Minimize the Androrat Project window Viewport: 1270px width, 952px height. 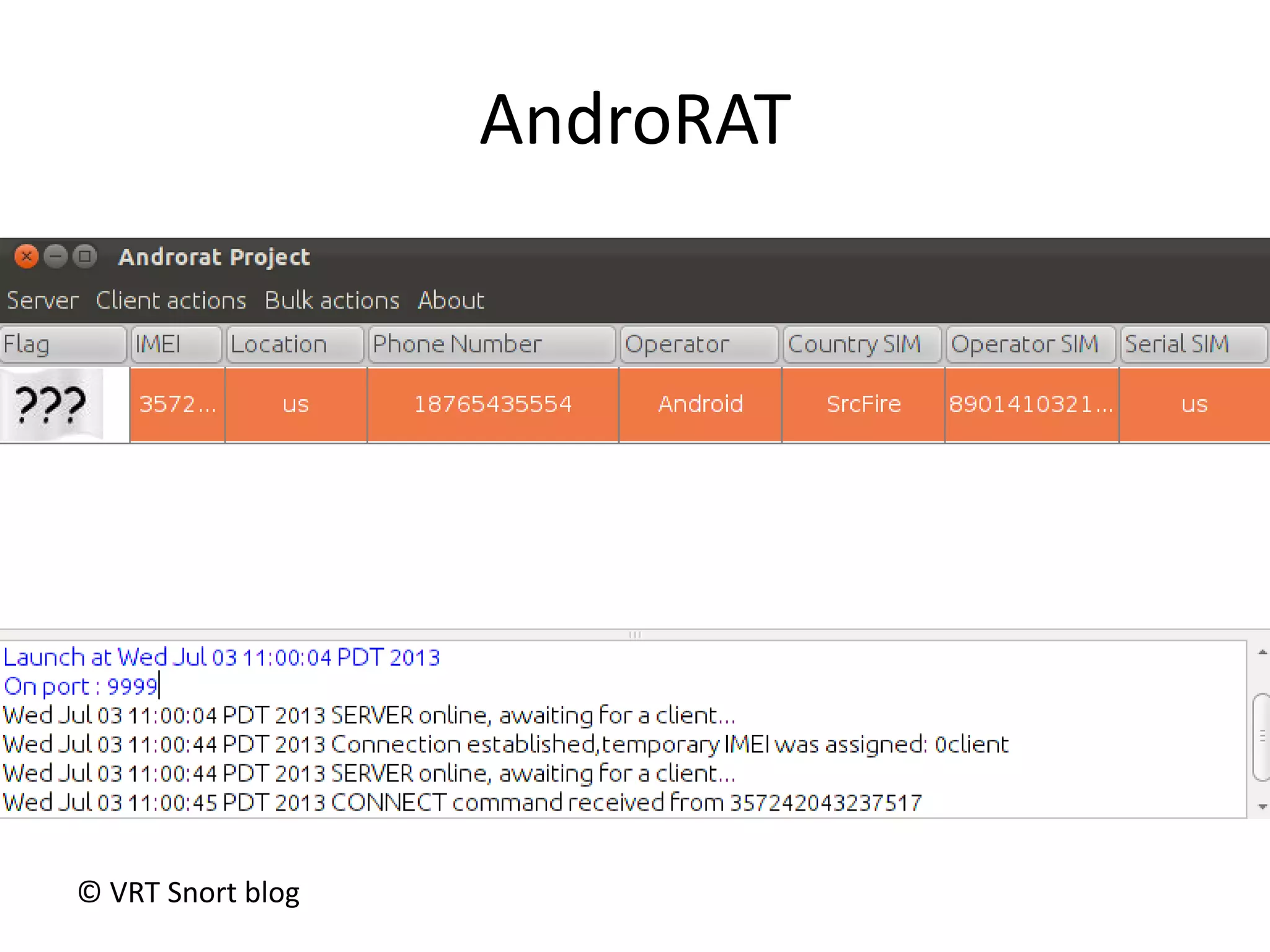(x=56, y=256)
